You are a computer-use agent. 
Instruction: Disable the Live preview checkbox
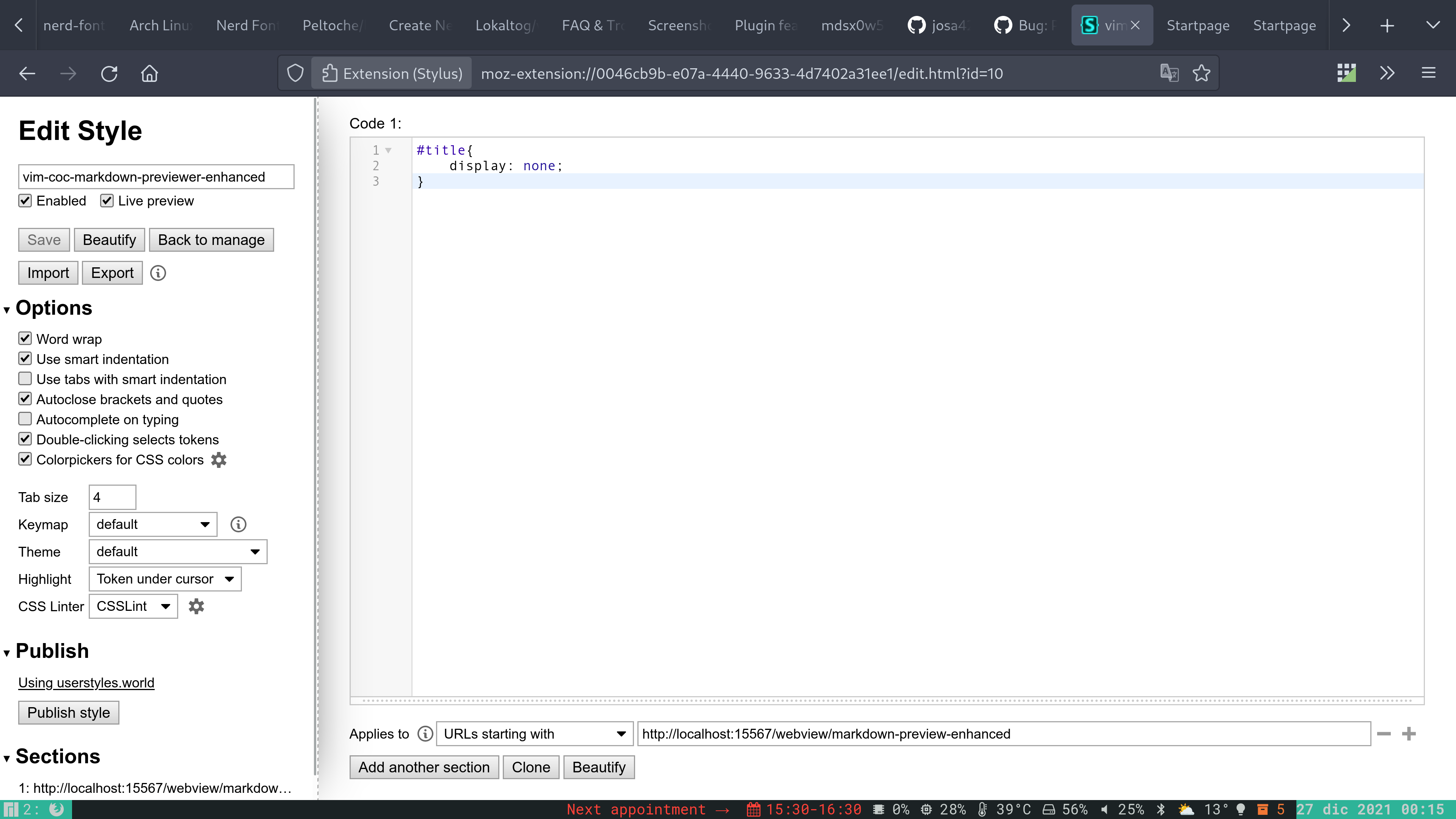(x=107, y=201)
